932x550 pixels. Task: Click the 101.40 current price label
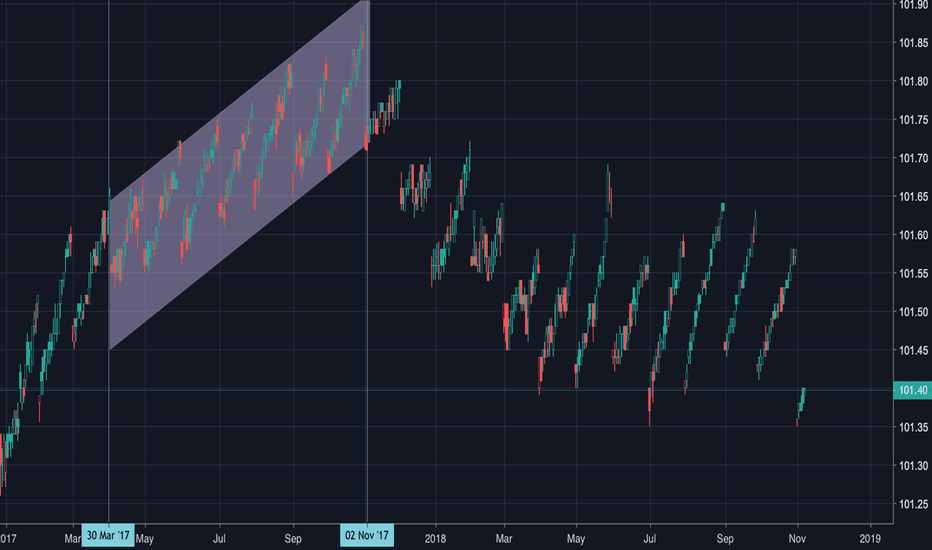[x=912, y=390]
